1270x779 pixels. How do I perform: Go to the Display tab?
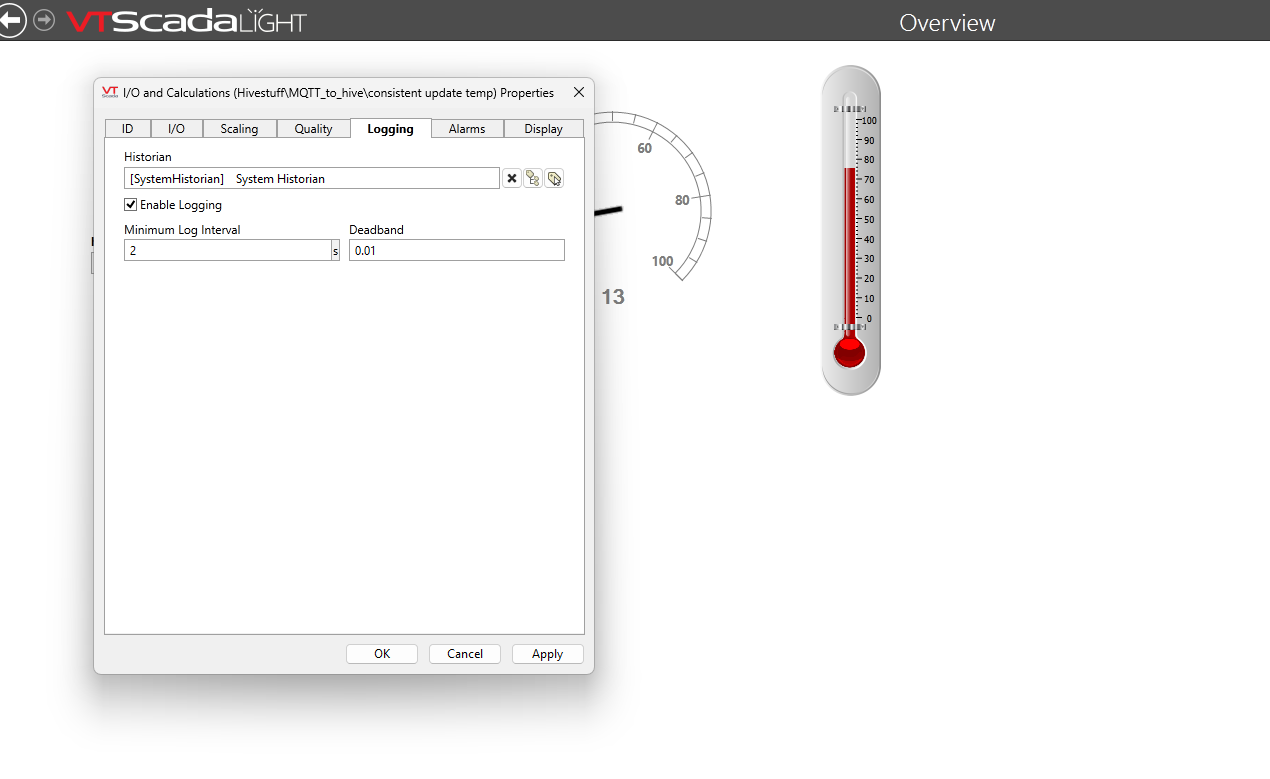coord(543,129)
